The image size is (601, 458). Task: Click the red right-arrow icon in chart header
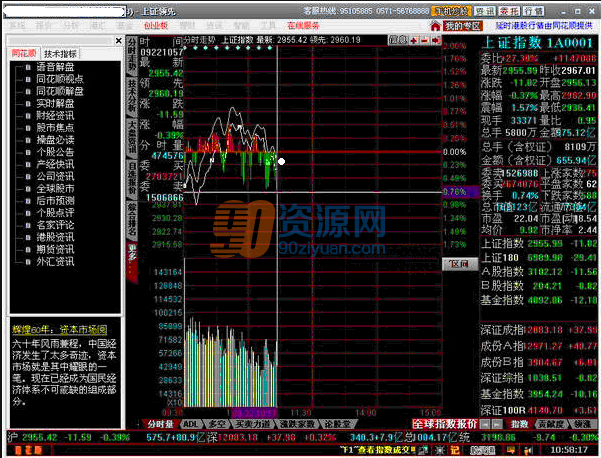(436, 40)
